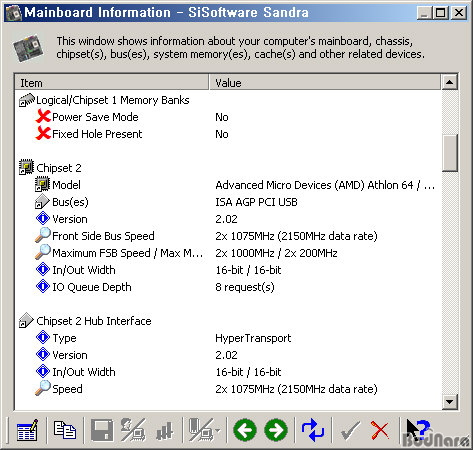The height and width of the screenshot is (450, 473).
Task: Open the dropdown arrow beside the slashed chip icon
Action: 218,431
